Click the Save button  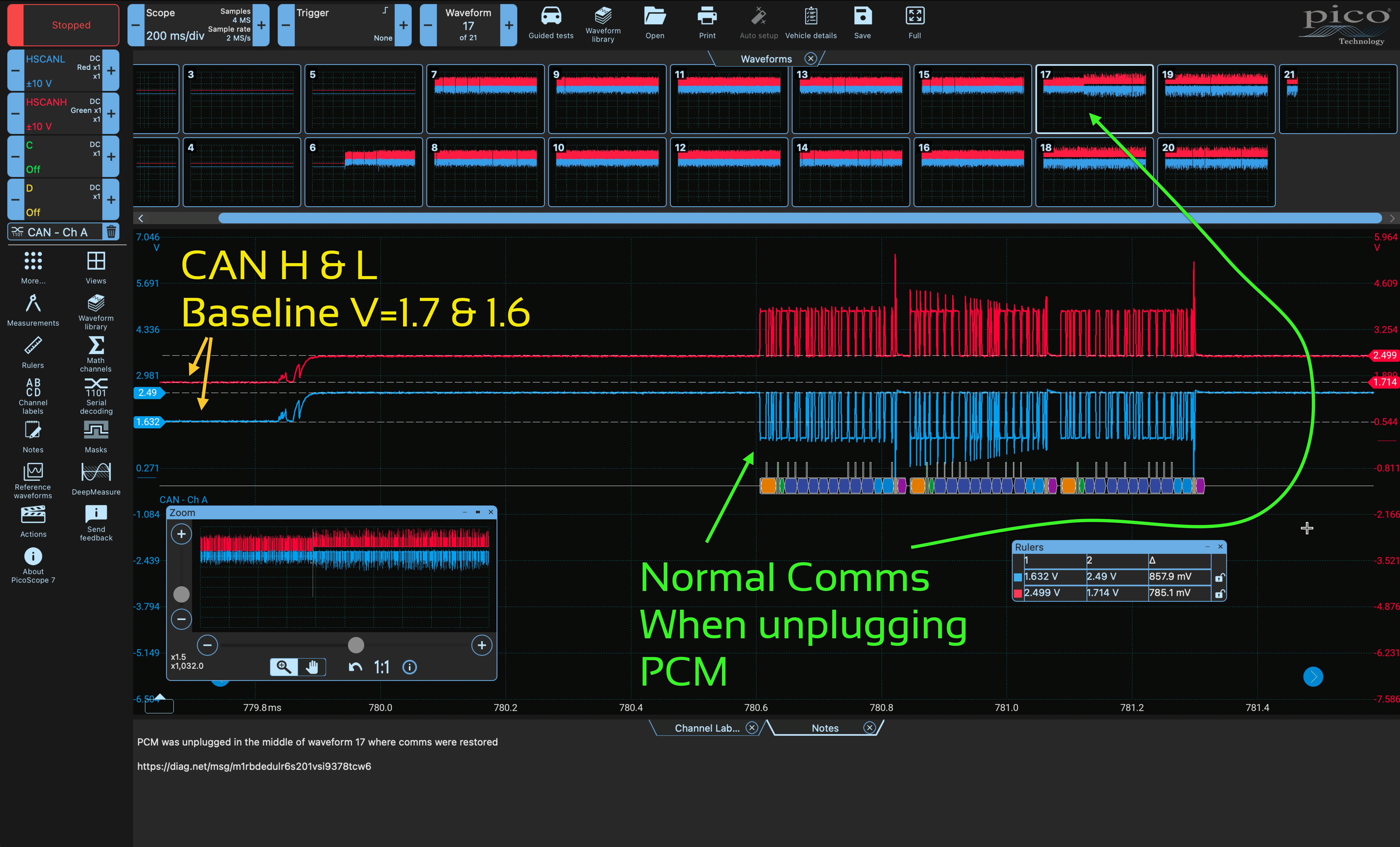coord(862,23)
